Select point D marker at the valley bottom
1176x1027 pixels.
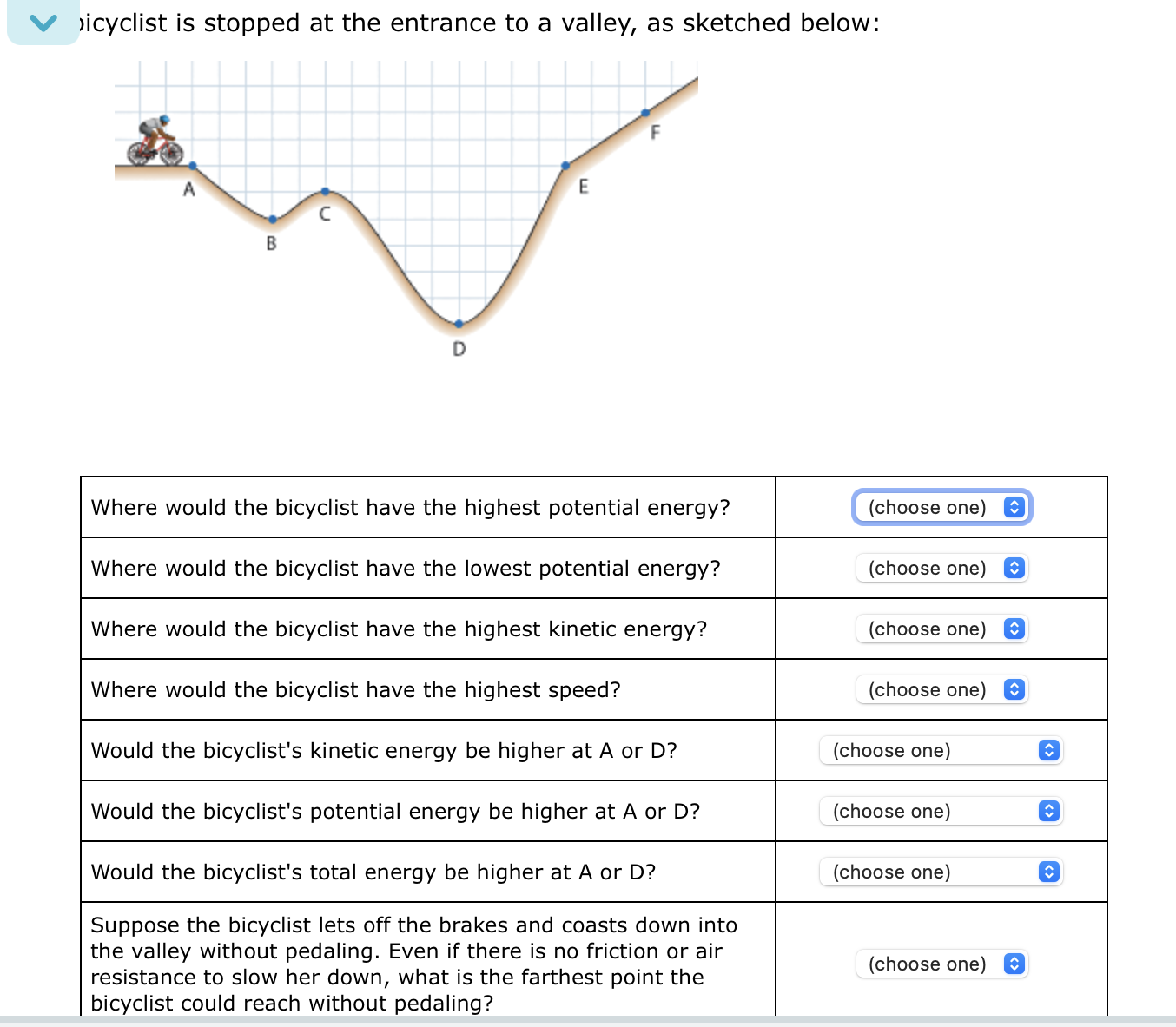(x=459, y=323)
